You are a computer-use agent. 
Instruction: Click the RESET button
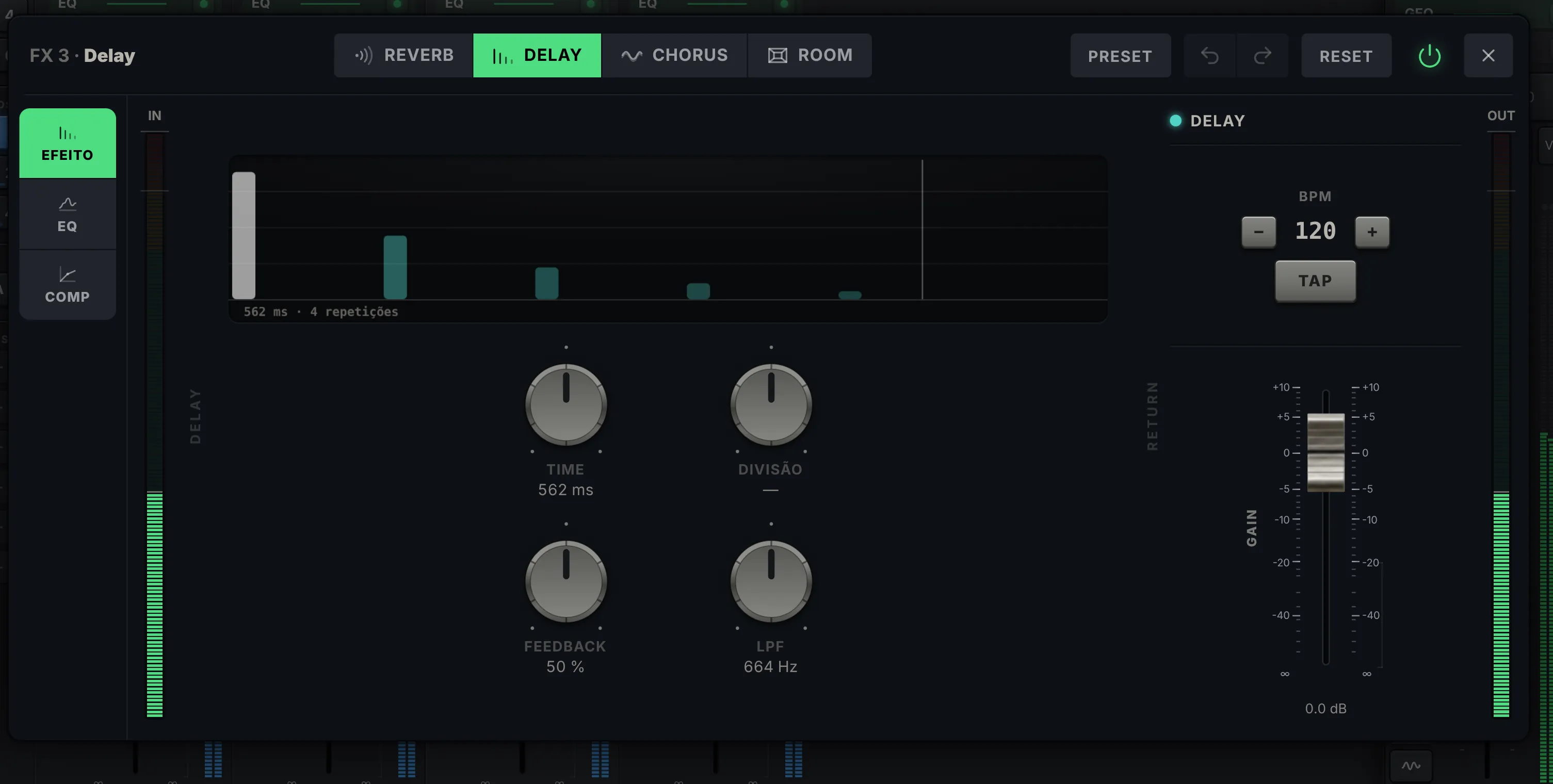(1346, 55)
